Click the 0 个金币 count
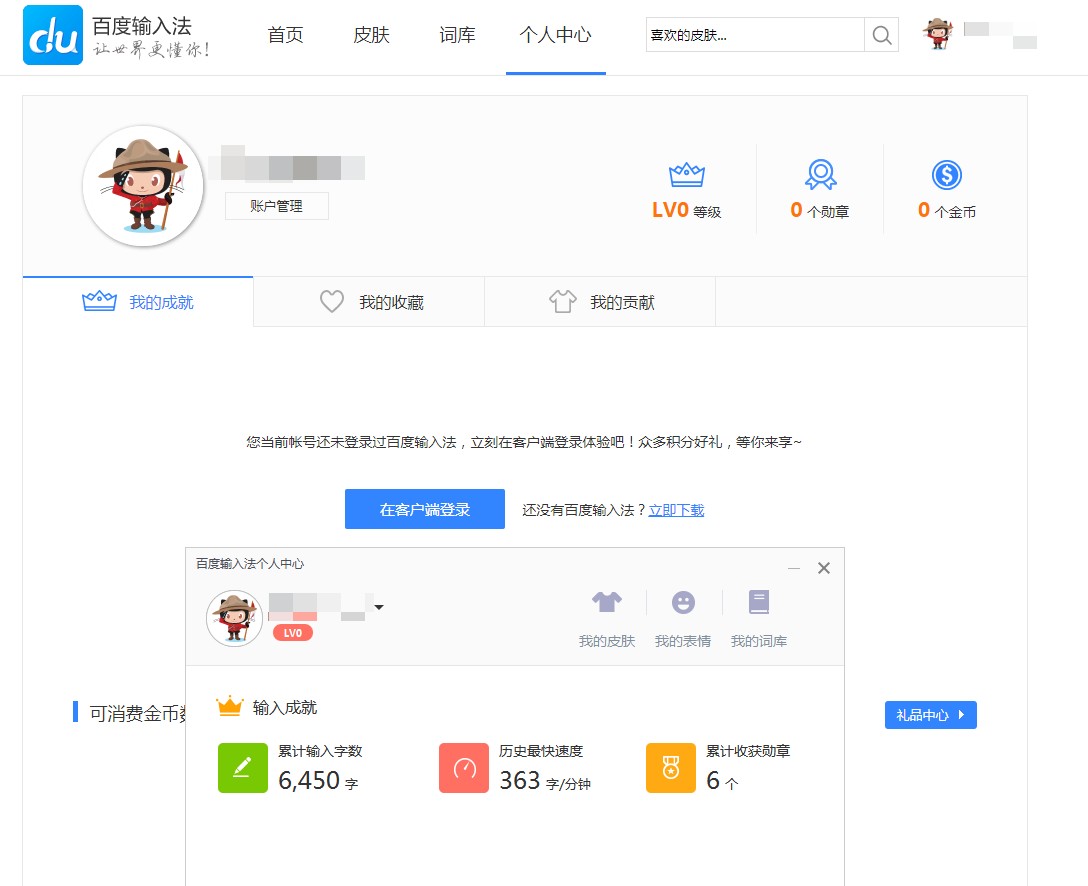The height and width of the screenshot is (886, 1088). tap(946, 210)
